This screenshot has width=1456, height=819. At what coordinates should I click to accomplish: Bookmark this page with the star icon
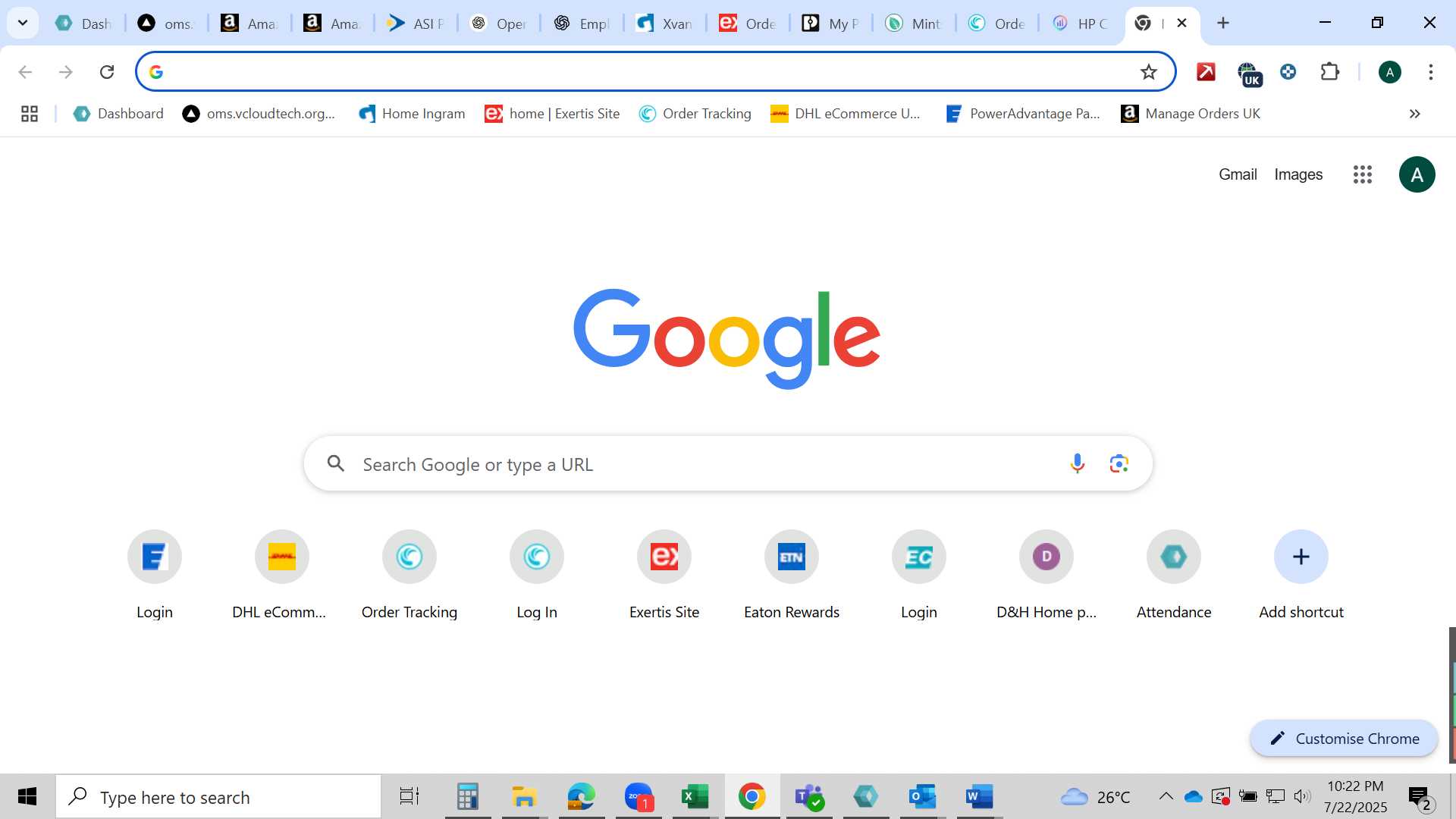1149,72
